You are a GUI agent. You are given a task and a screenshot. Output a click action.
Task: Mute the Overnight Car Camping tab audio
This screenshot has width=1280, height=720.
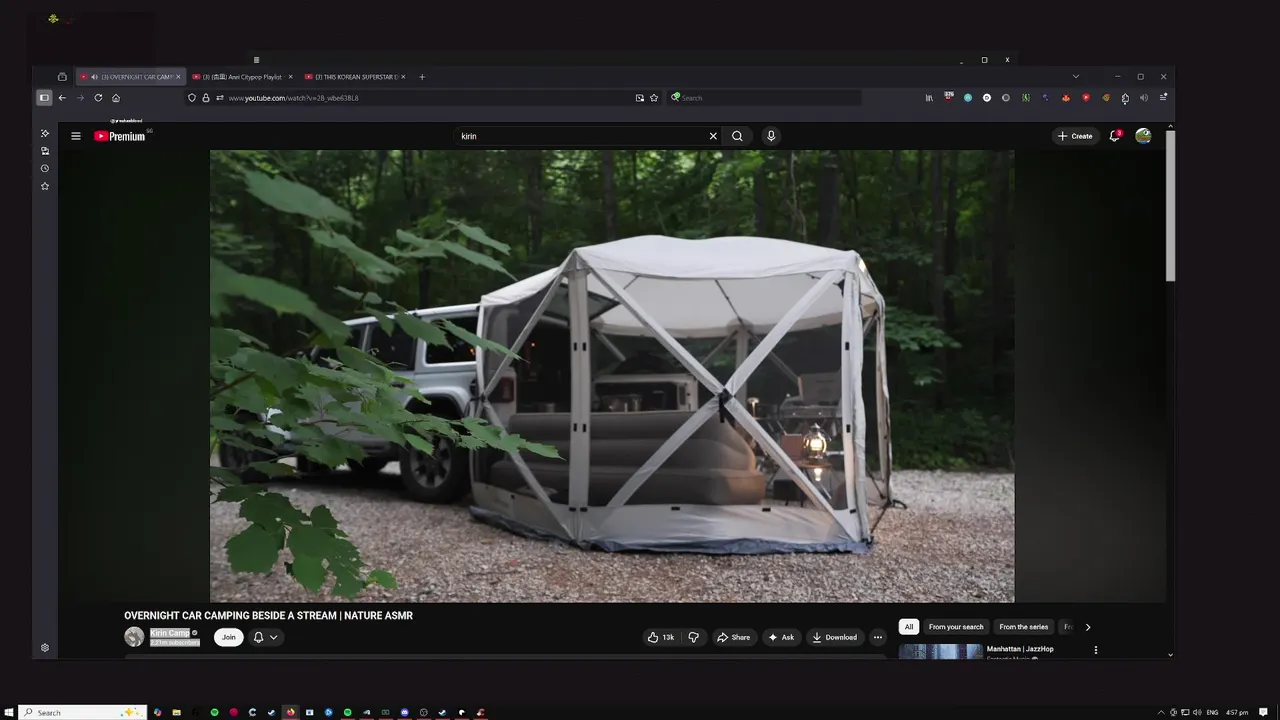96,77
